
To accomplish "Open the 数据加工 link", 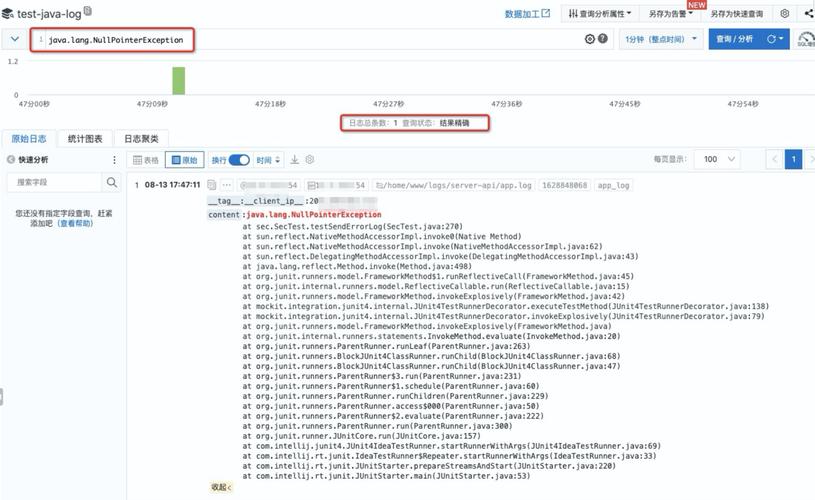I will point(527,14).
